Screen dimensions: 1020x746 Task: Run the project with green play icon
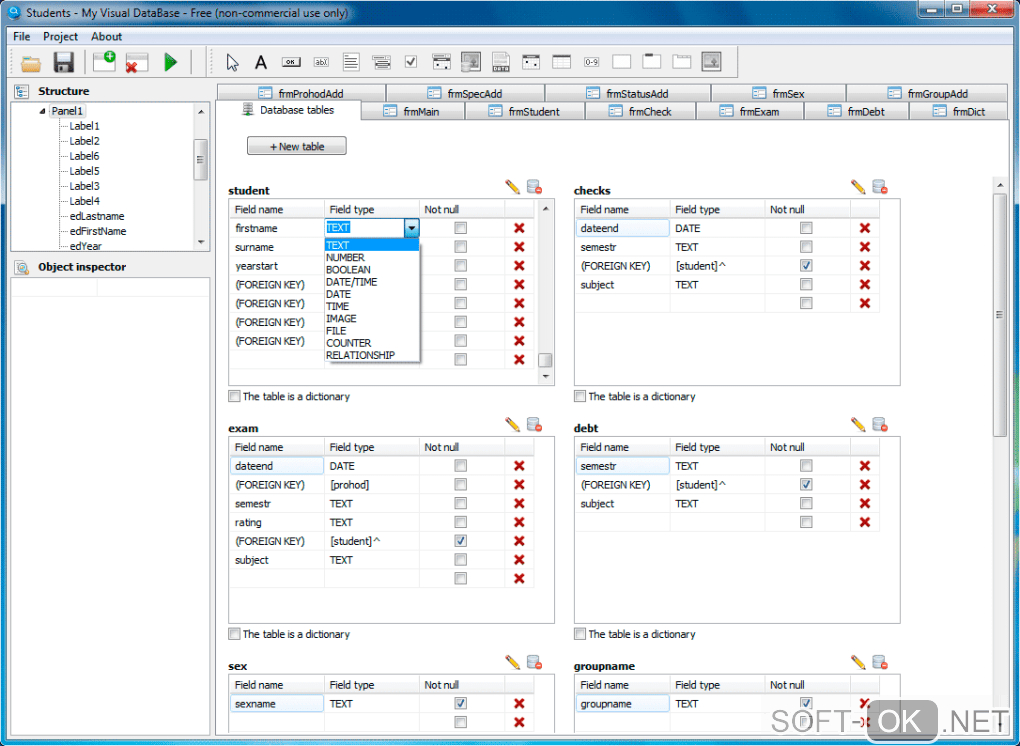point(170,63)
